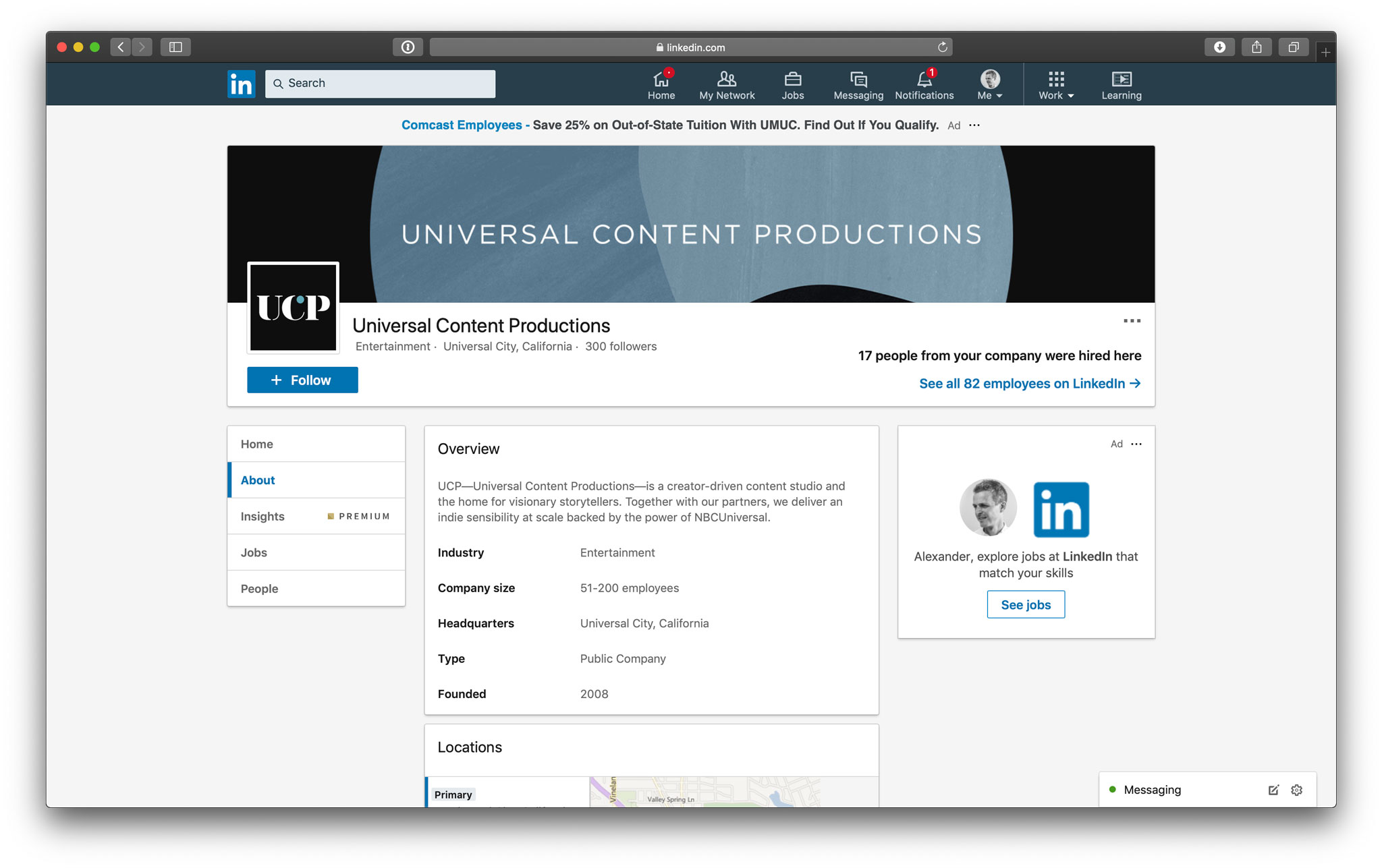Click the LinkedIn search field
The width and height of the screenshot is (1382, 868).
[x=380, y=84]
